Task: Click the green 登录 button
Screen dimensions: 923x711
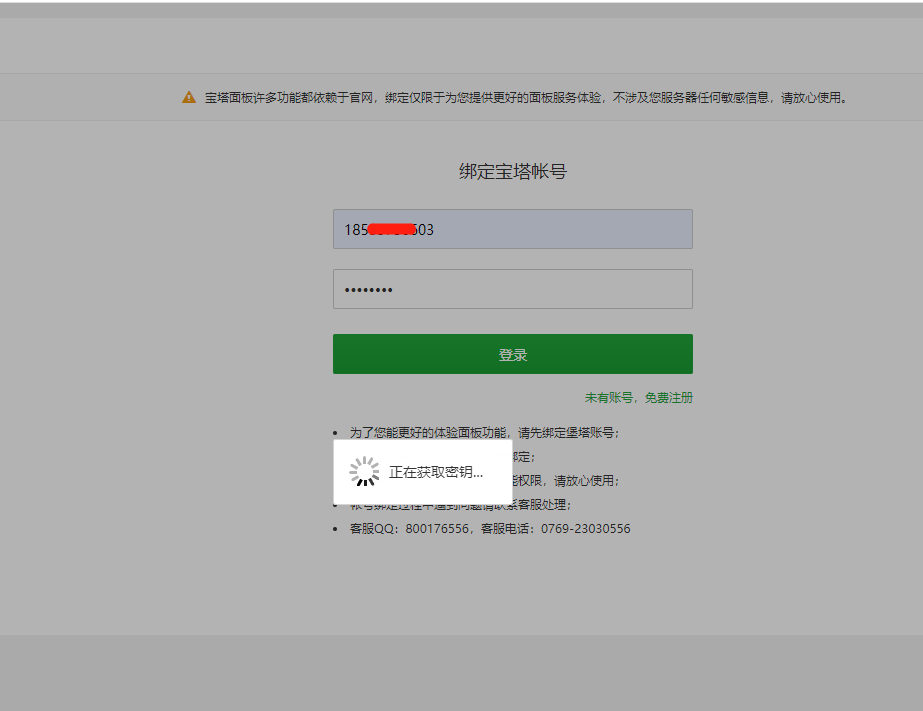Action: (513, 354)
